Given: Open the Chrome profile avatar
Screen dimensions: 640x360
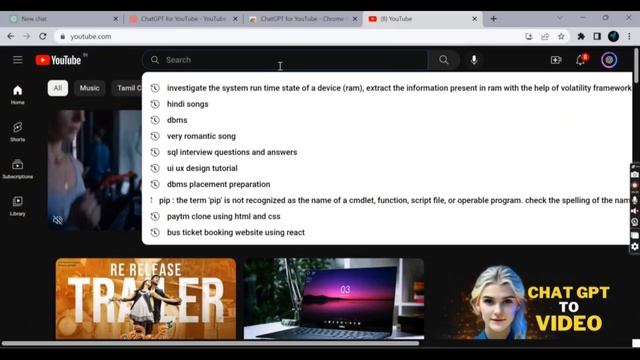Looking at the screenshot, I should click(x=613, y=36).
